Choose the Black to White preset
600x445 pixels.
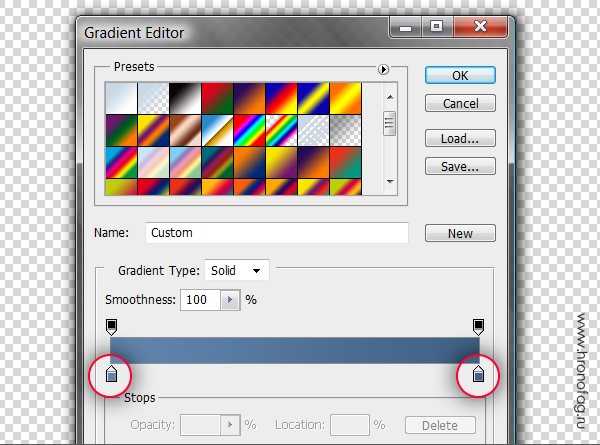[185, 98]
